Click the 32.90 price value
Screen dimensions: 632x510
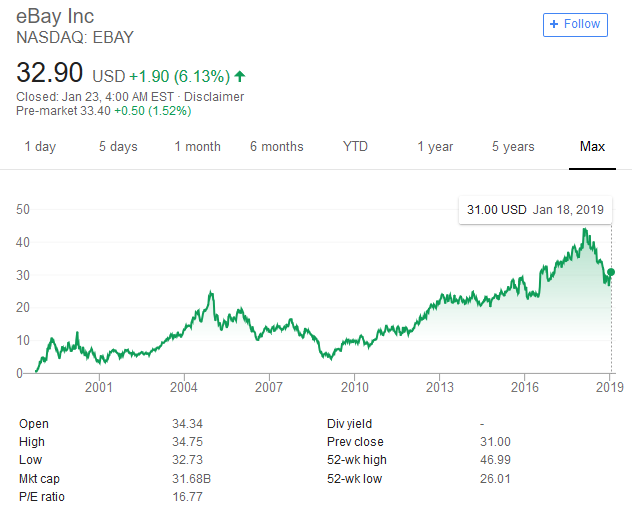pos(49,73)
